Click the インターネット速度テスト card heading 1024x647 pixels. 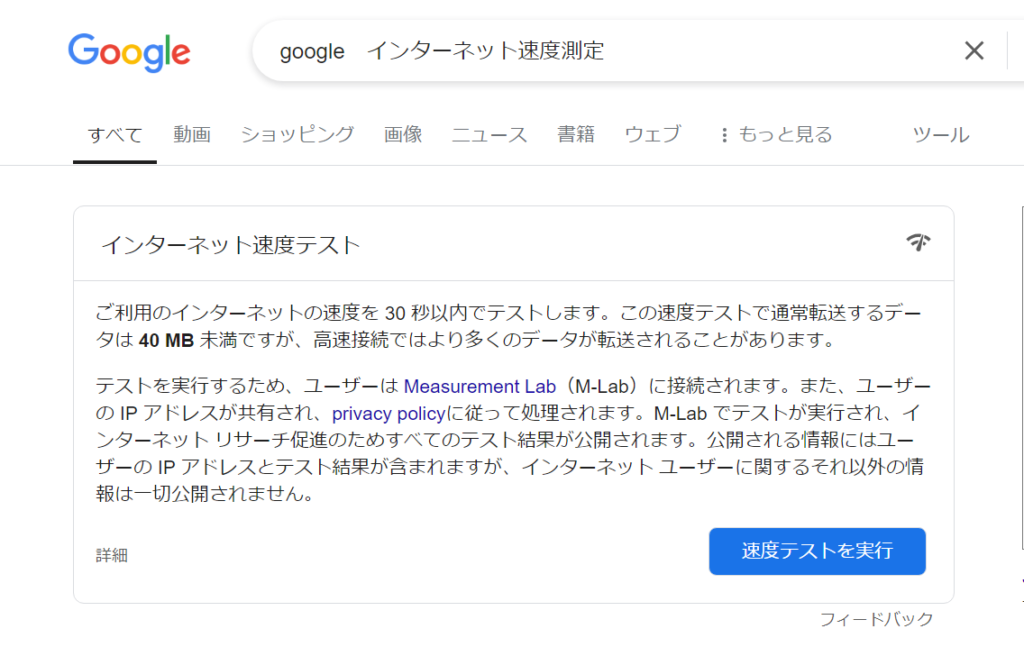pyautogui.click(x=230, y=245)
